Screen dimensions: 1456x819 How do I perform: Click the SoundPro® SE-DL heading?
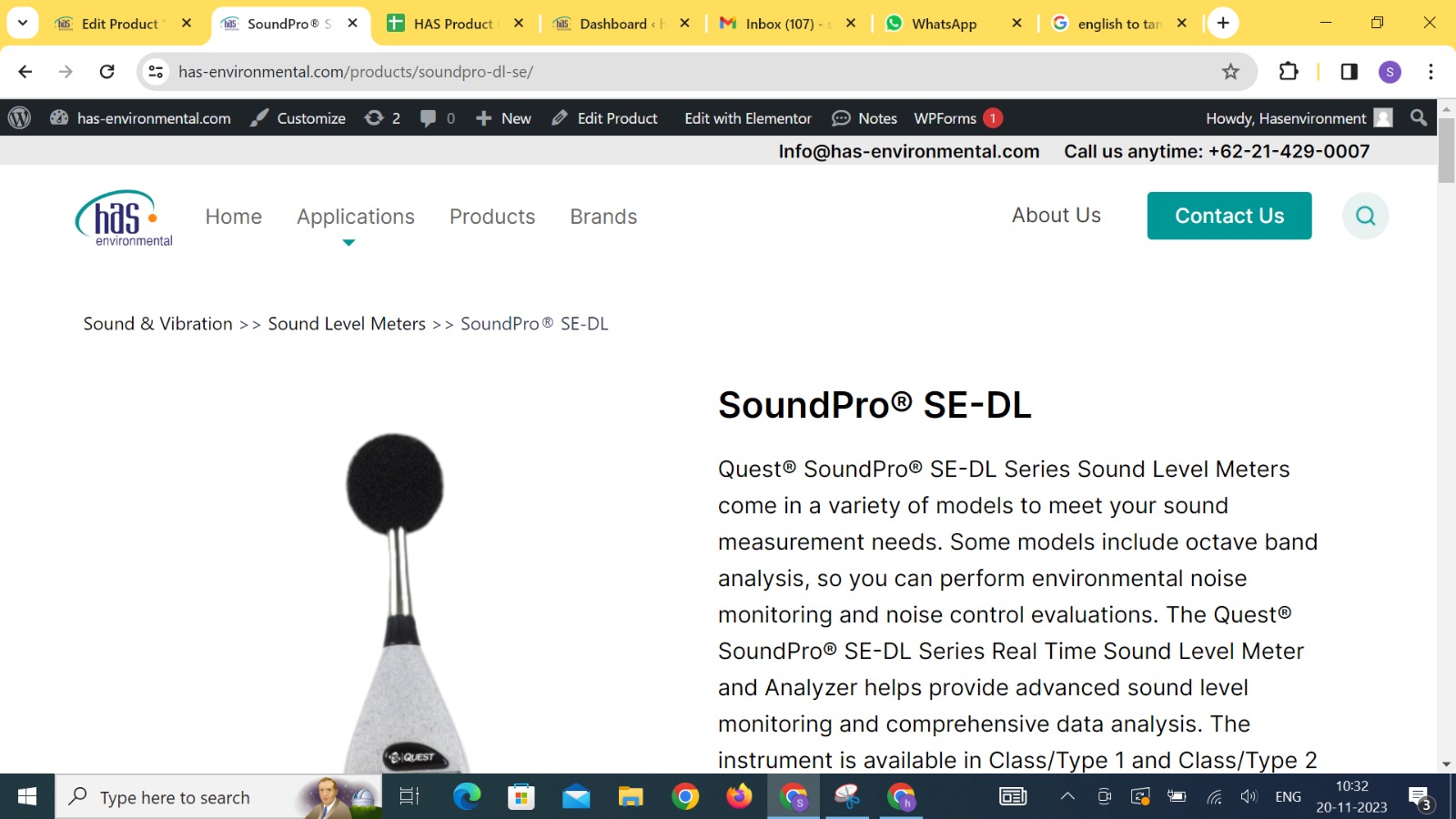875,405
